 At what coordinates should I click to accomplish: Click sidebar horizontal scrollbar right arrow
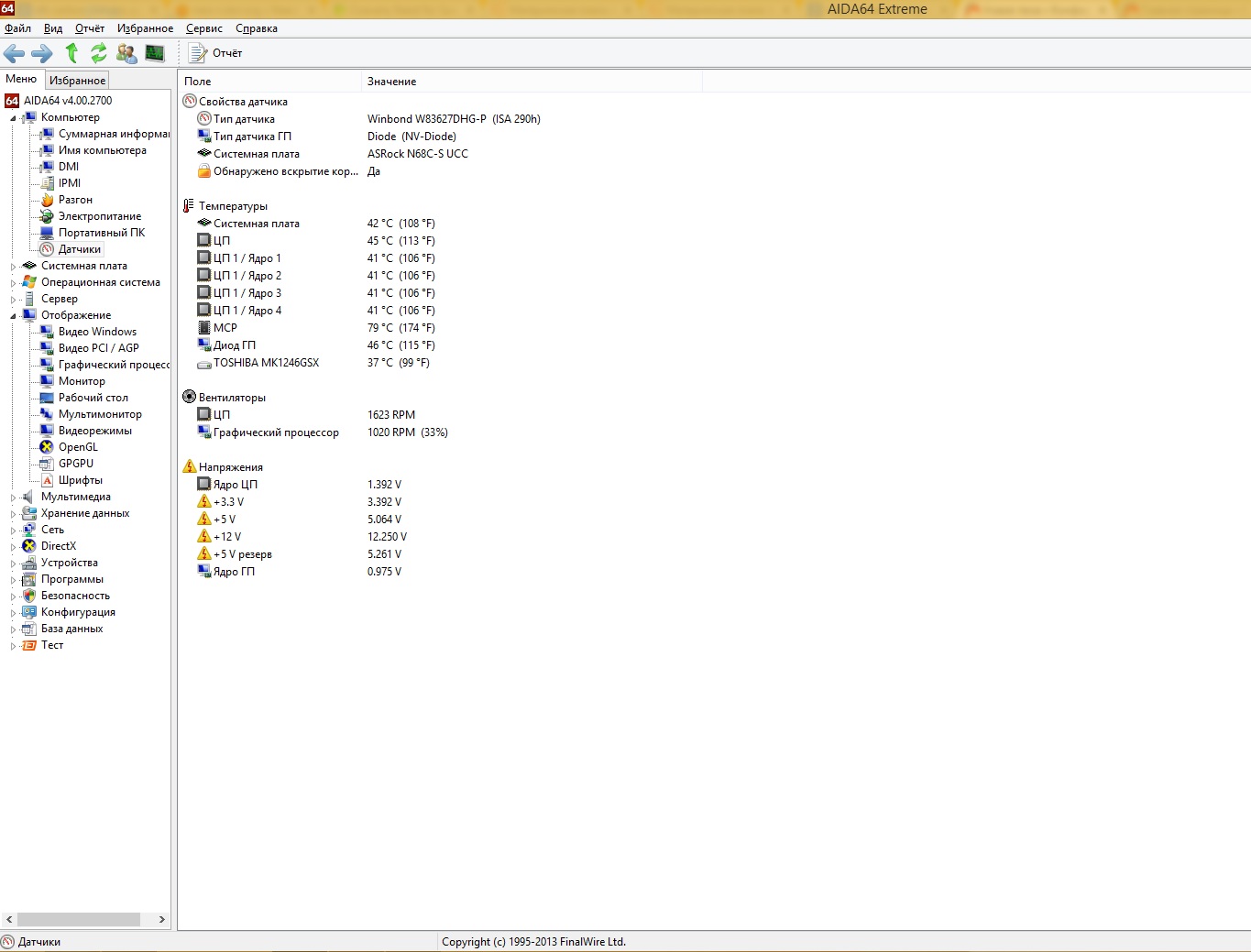click(x=161, y=919)
